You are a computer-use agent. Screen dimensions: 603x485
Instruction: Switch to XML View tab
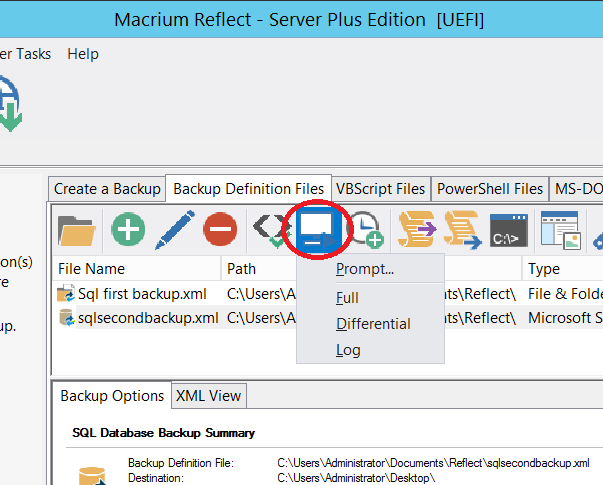coord(208,396)
